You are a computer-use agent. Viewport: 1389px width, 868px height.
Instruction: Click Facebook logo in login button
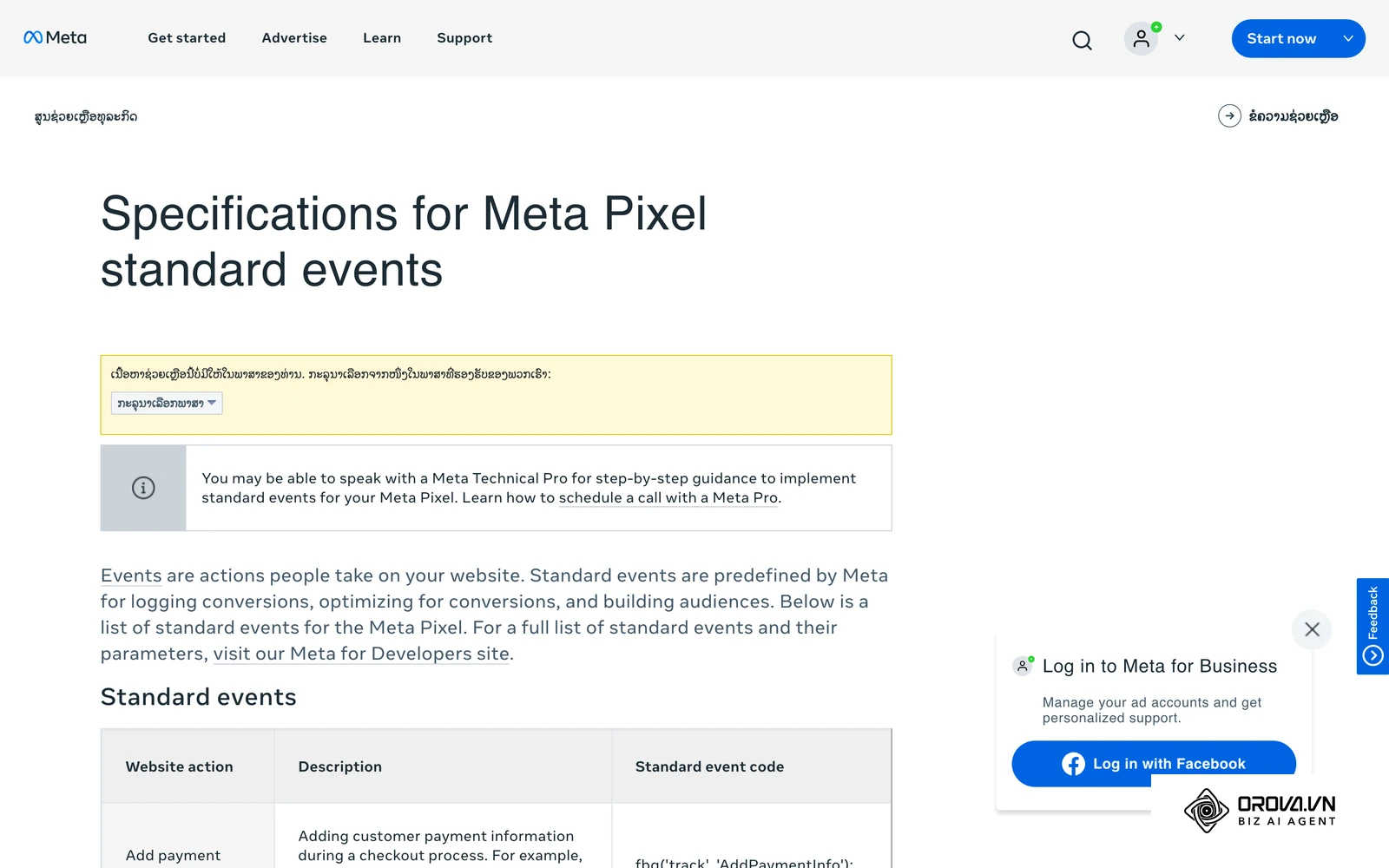tap(1073, 764)
